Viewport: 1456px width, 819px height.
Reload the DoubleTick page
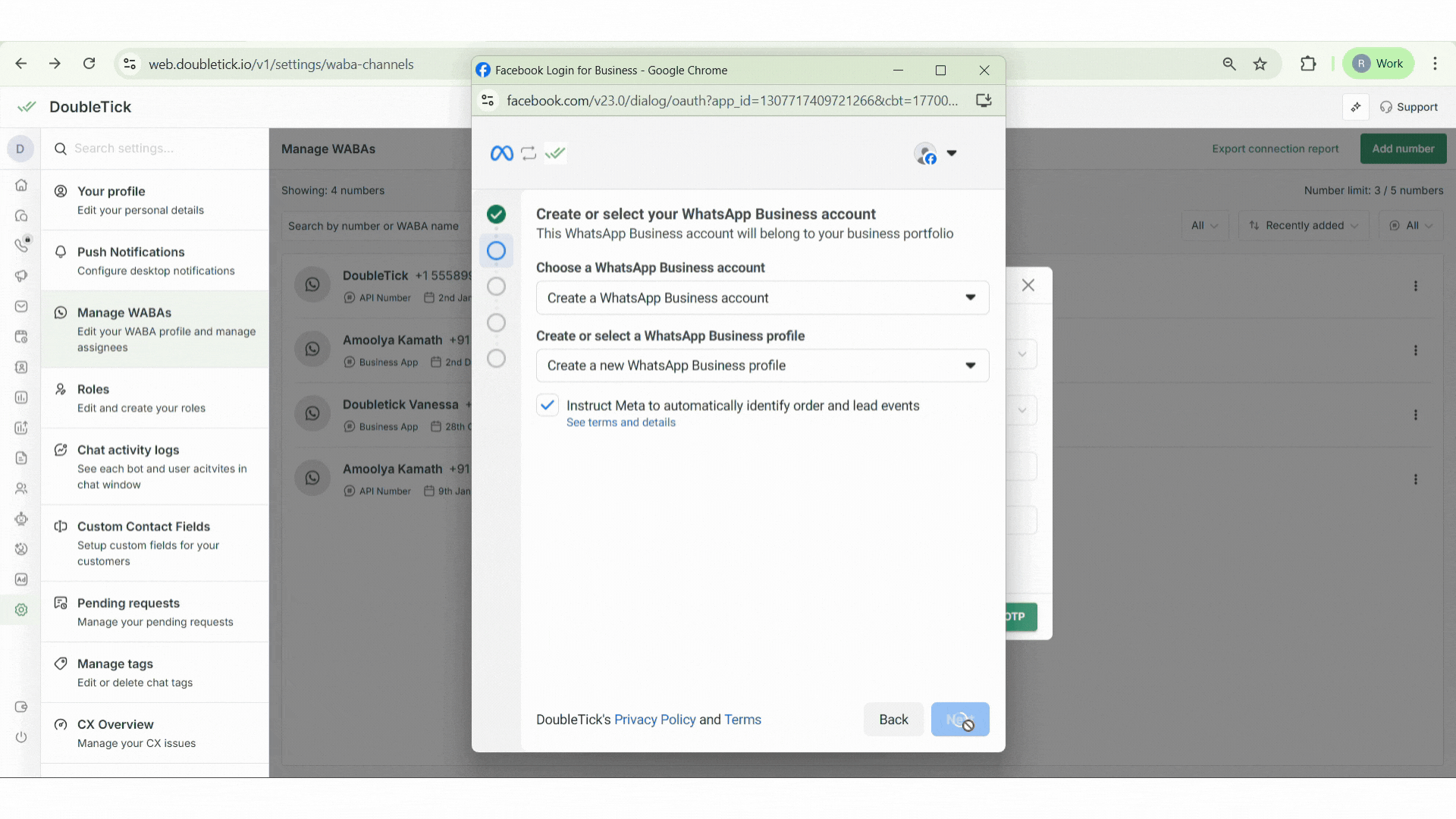click(x=89, y=64)
